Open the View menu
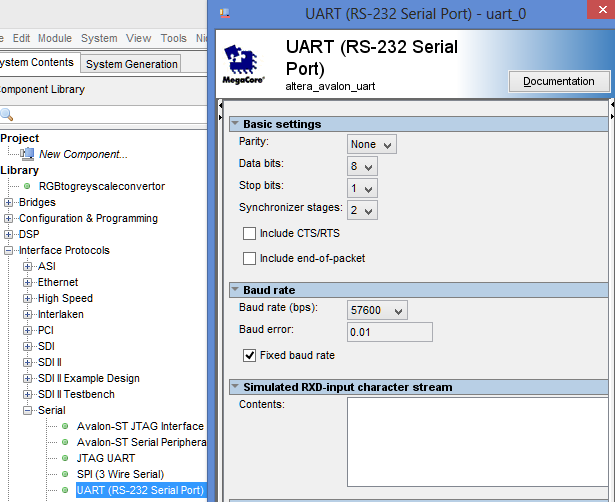The image size is (615, 502). click(138, 38)
